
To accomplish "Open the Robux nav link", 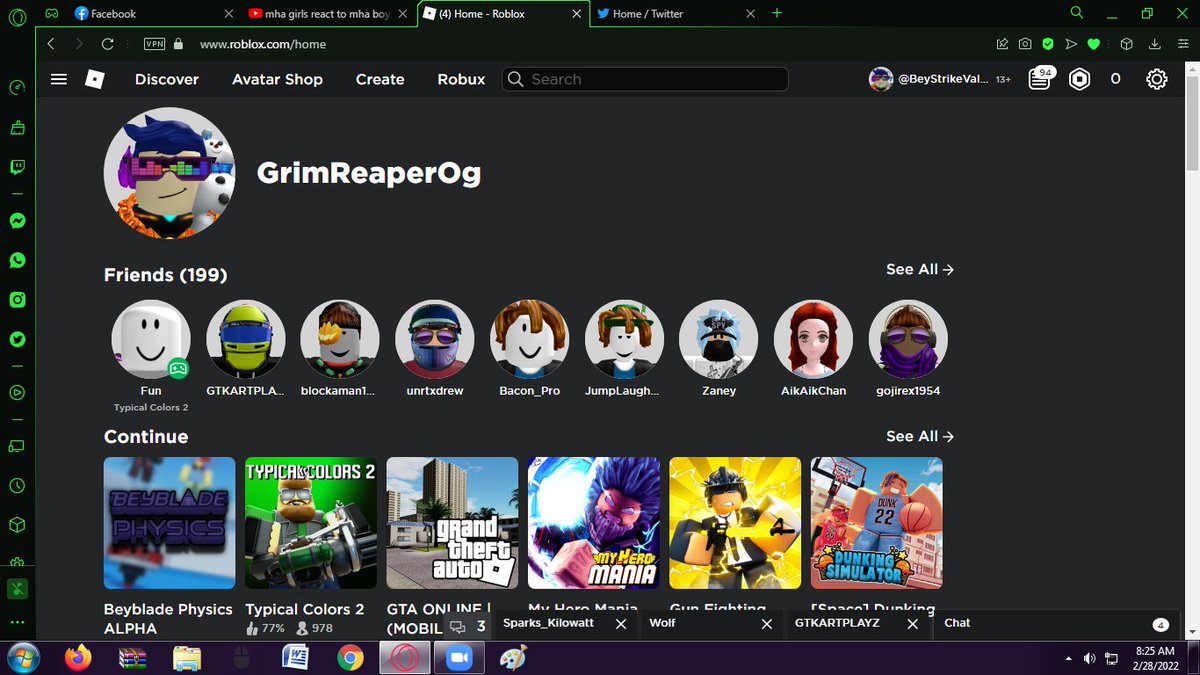I will tap(461, 79).
